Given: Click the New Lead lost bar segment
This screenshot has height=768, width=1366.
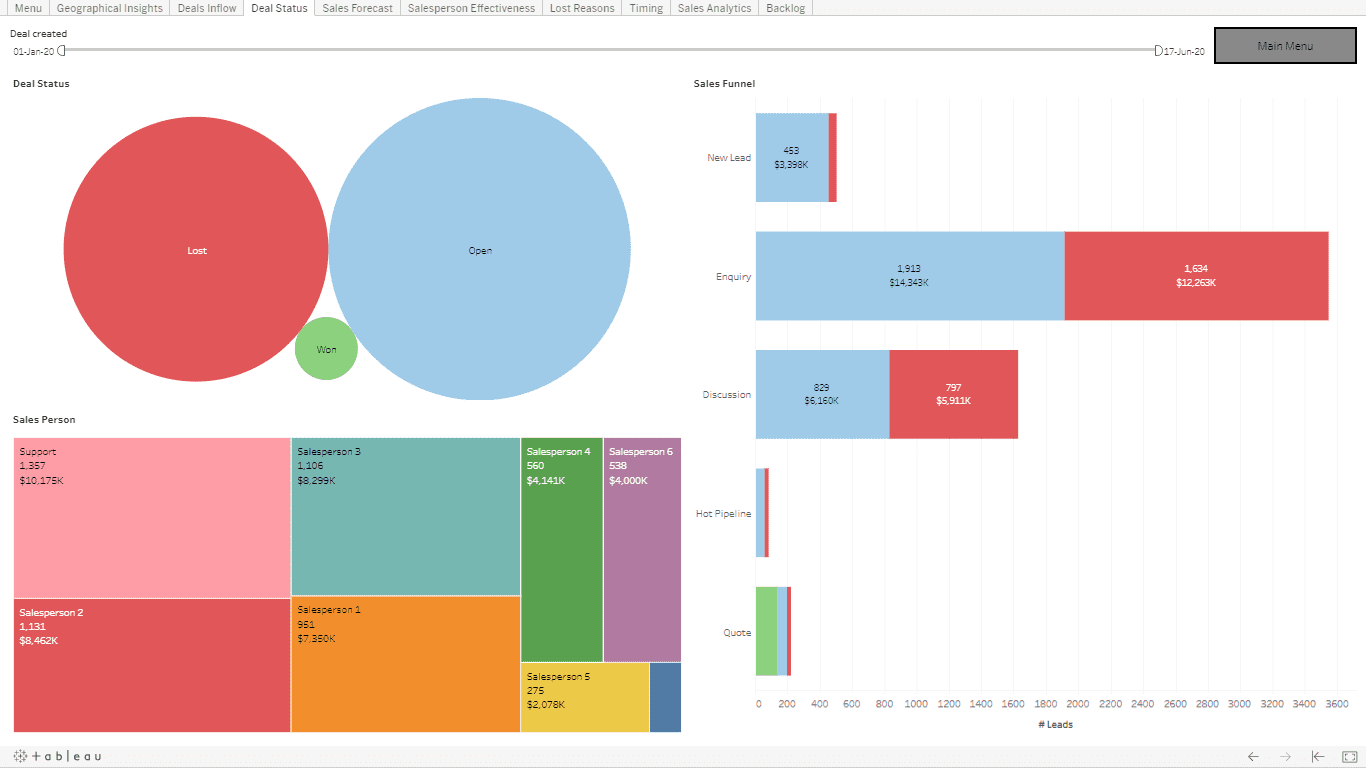Looking at the screenshot, I should (833, 157).
